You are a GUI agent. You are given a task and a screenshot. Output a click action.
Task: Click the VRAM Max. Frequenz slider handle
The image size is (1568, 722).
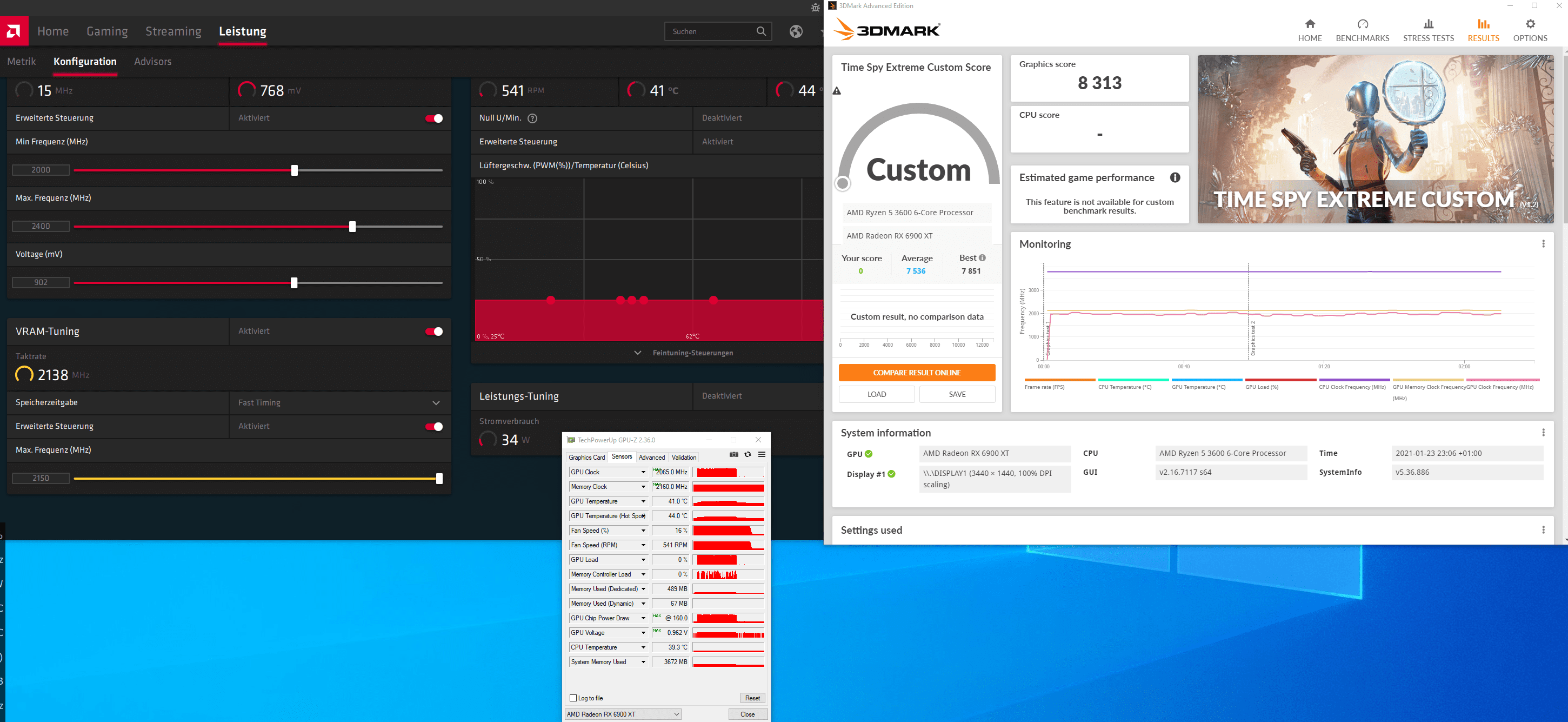[439, 479]
